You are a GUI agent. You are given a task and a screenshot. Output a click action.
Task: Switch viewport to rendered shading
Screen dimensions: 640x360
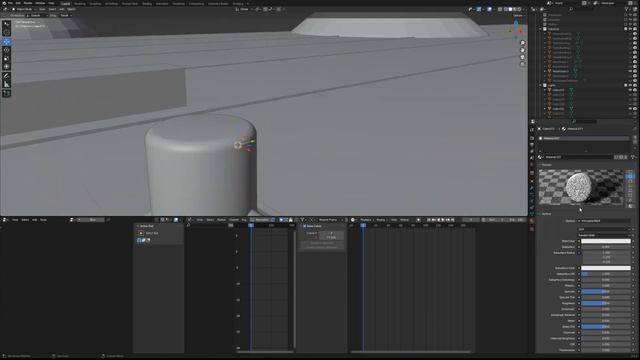click(x=520, y=9)
